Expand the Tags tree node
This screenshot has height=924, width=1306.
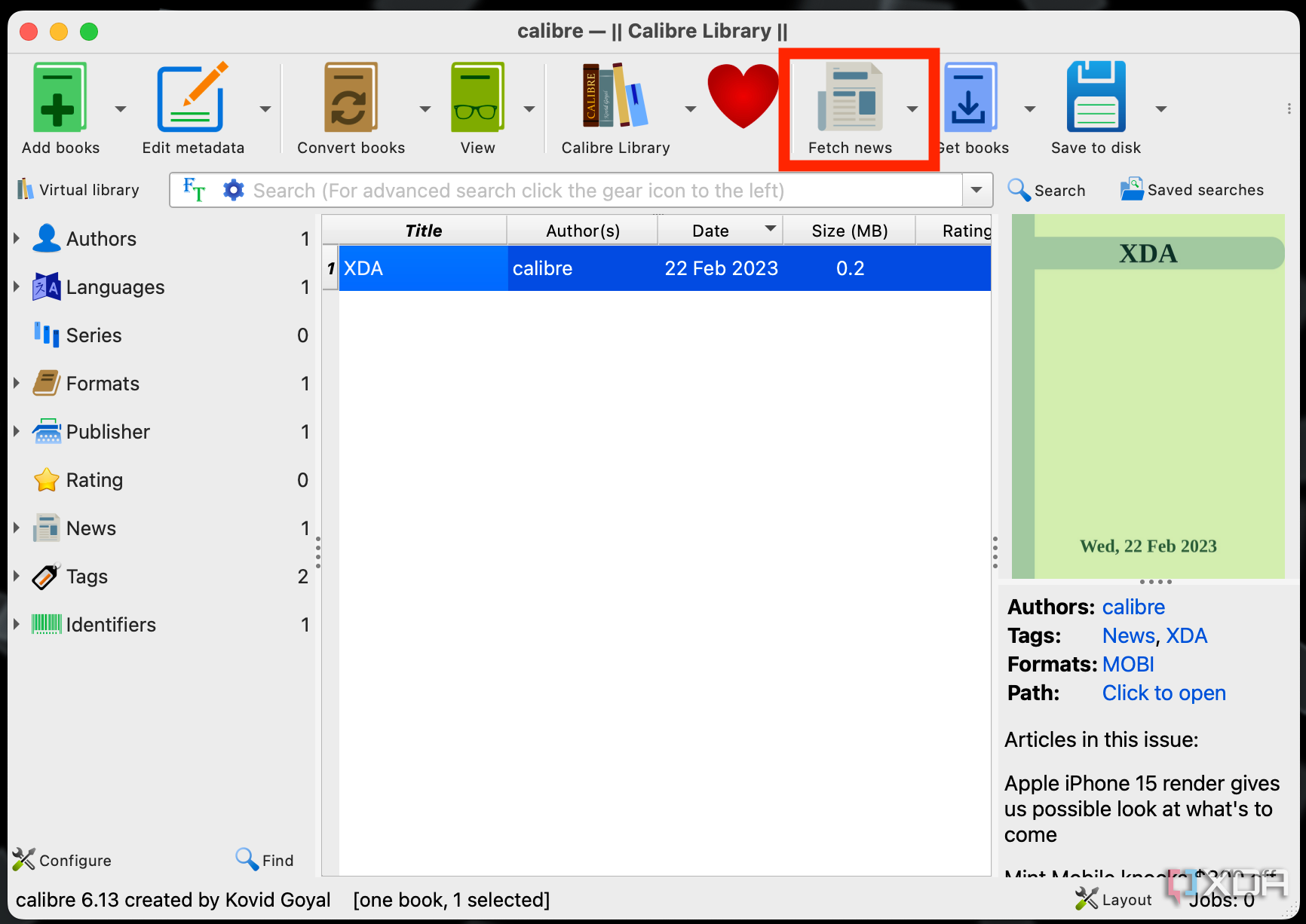(x=16, y=576)
